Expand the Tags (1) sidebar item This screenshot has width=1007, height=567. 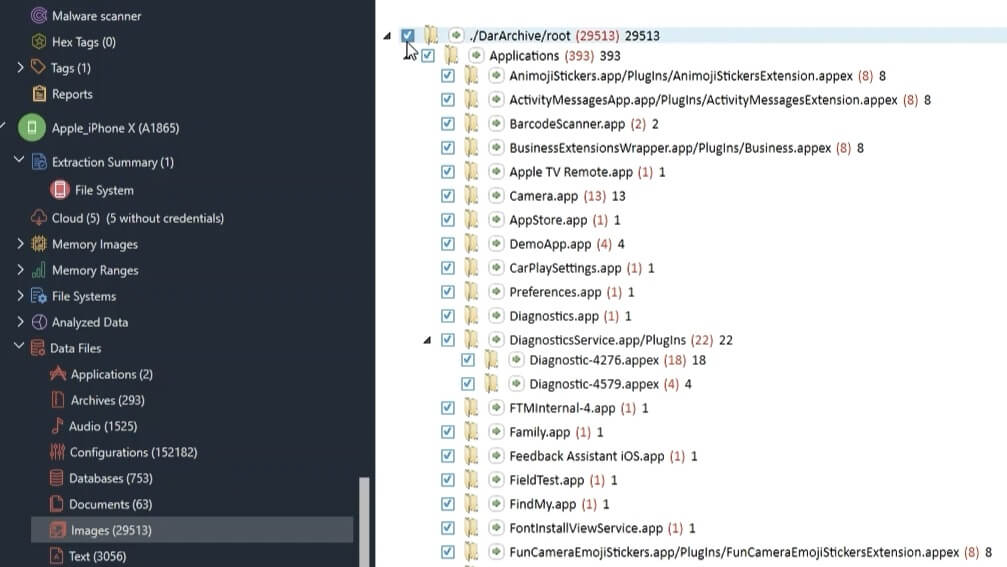coord(20,67)
